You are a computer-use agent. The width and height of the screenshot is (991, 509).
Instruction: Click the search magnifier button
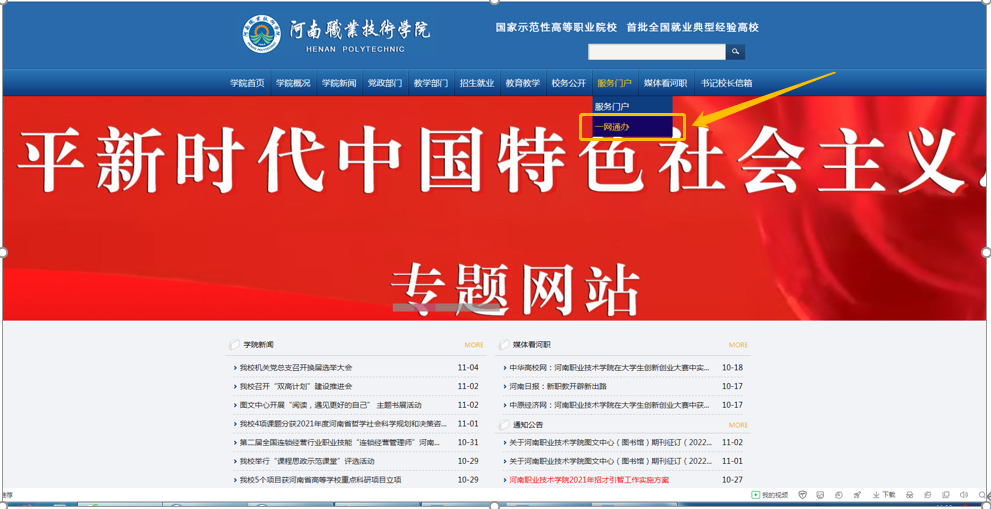735,52
